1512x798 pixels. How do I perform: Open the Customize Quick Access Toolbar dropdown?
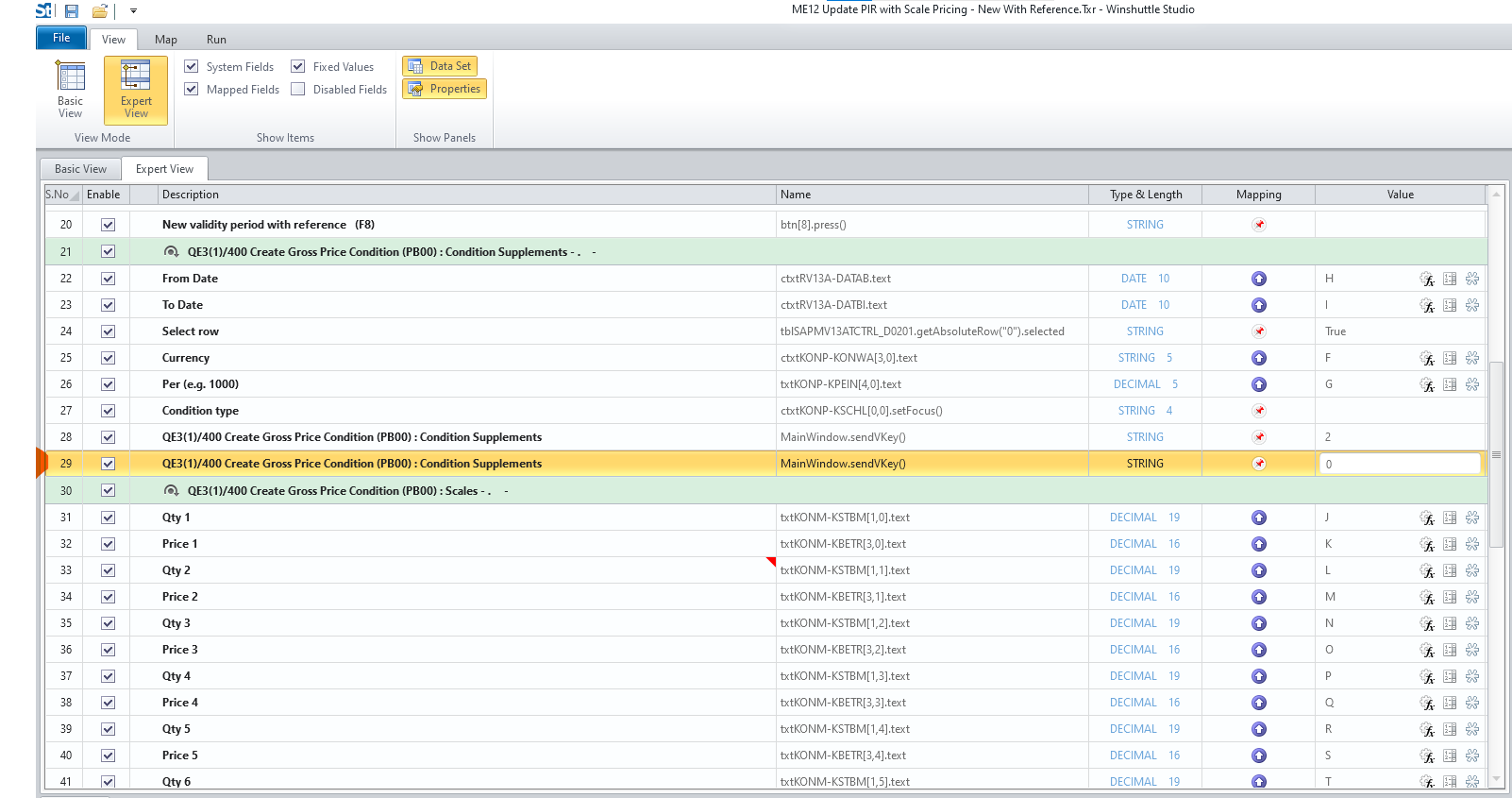coord(133,11)
